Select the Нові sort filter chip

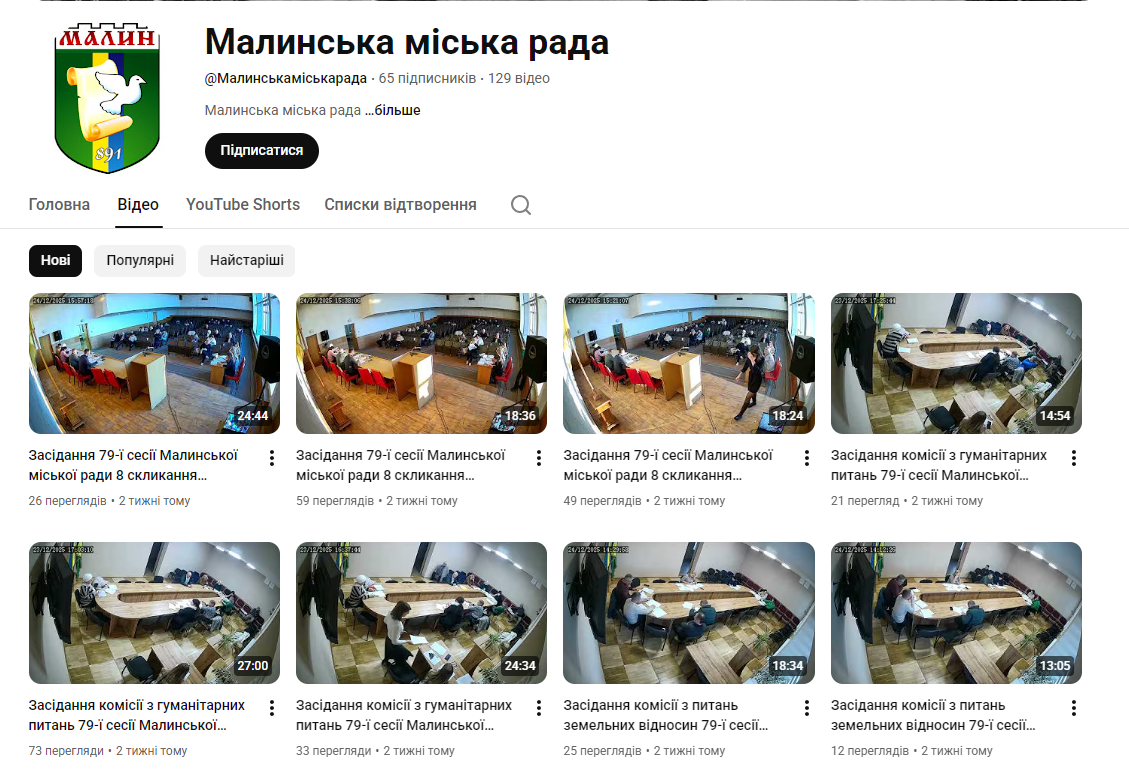[x=55, y=261]
